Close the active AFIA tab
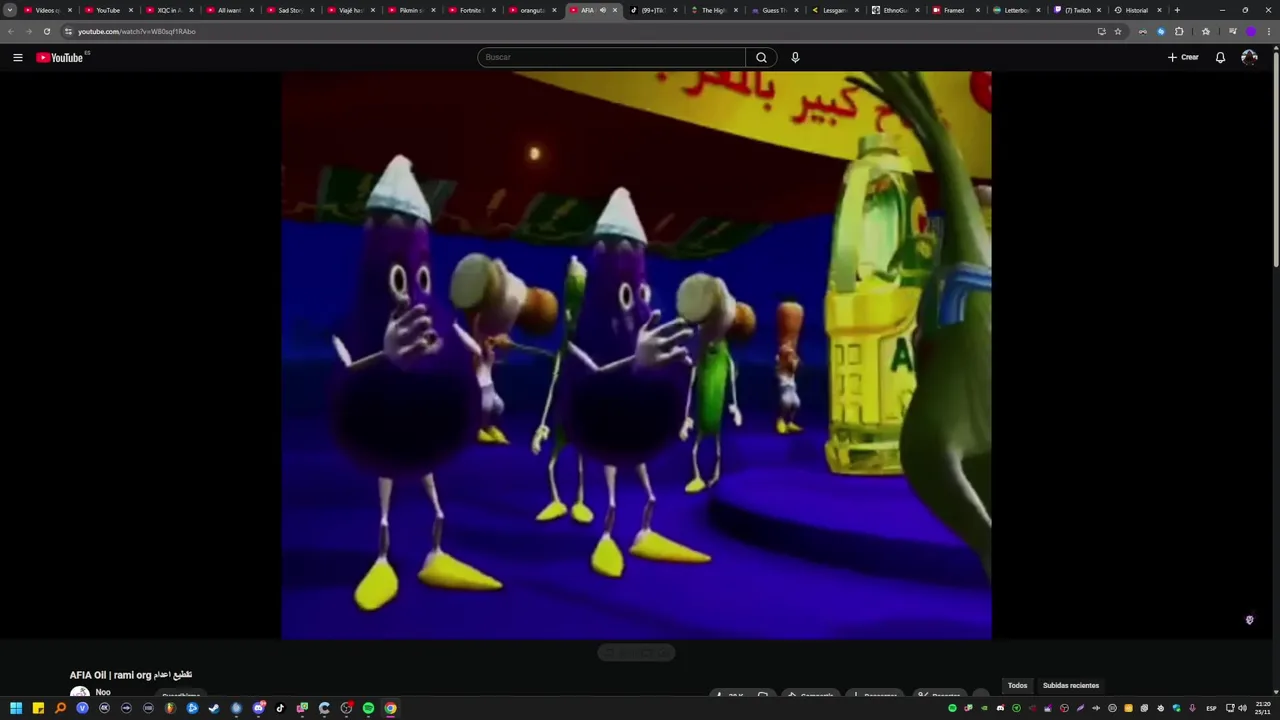This screenshot has height=720, width=1280. tap(614, 10)
